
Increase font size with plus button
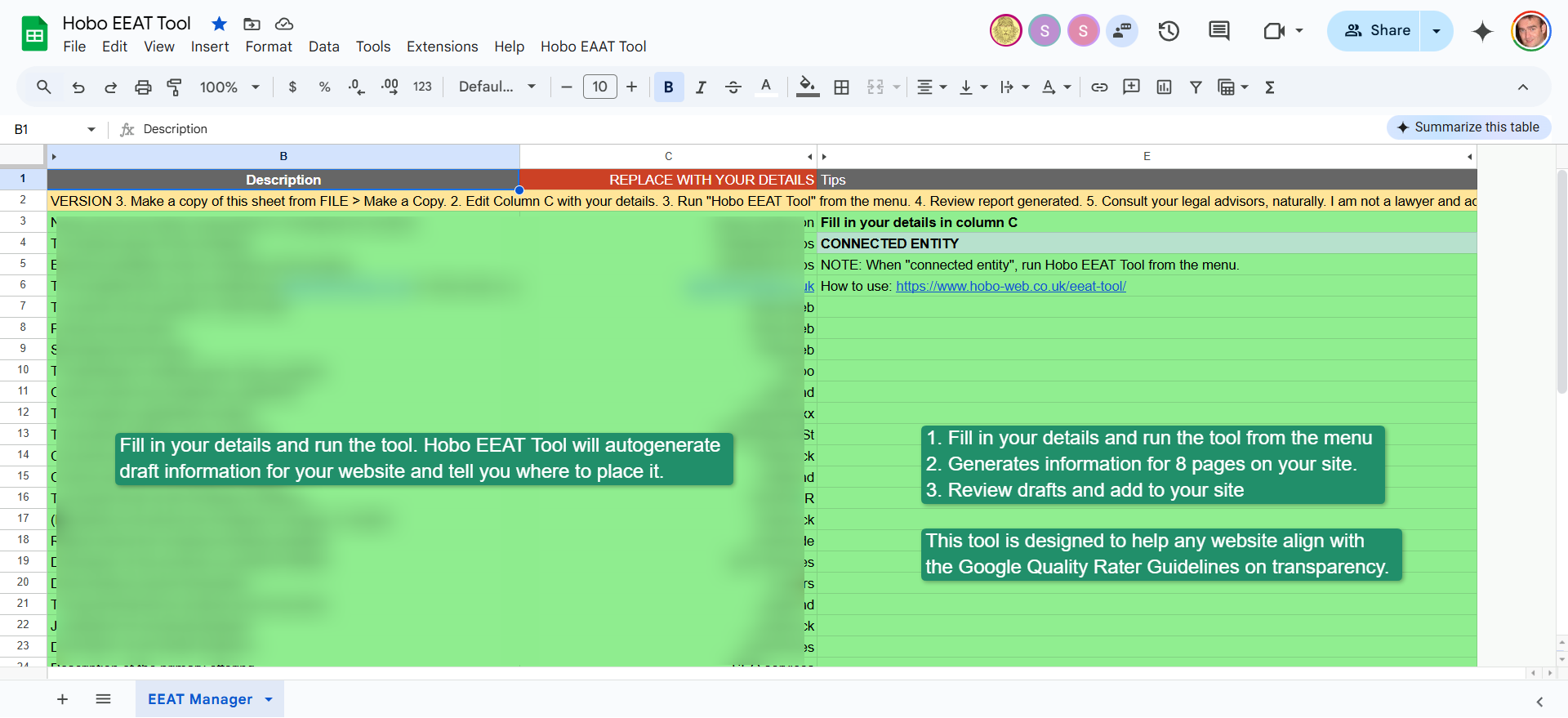coord(631,87)
